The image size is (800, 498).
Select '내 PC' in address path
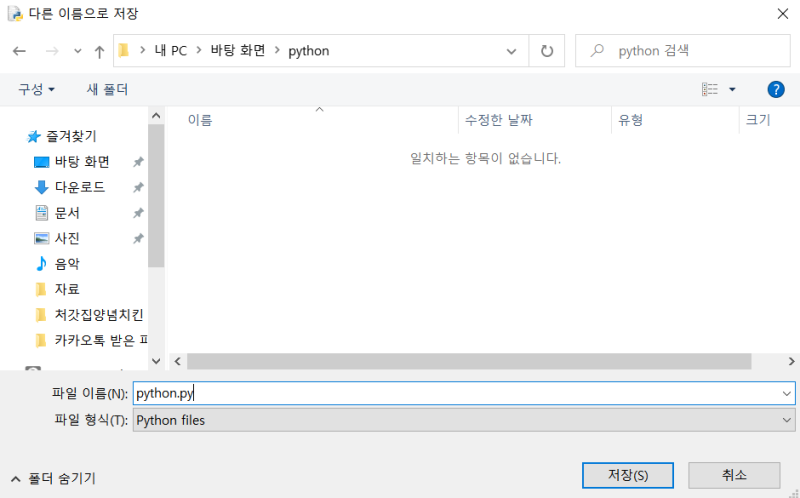[x=171, y=51]
